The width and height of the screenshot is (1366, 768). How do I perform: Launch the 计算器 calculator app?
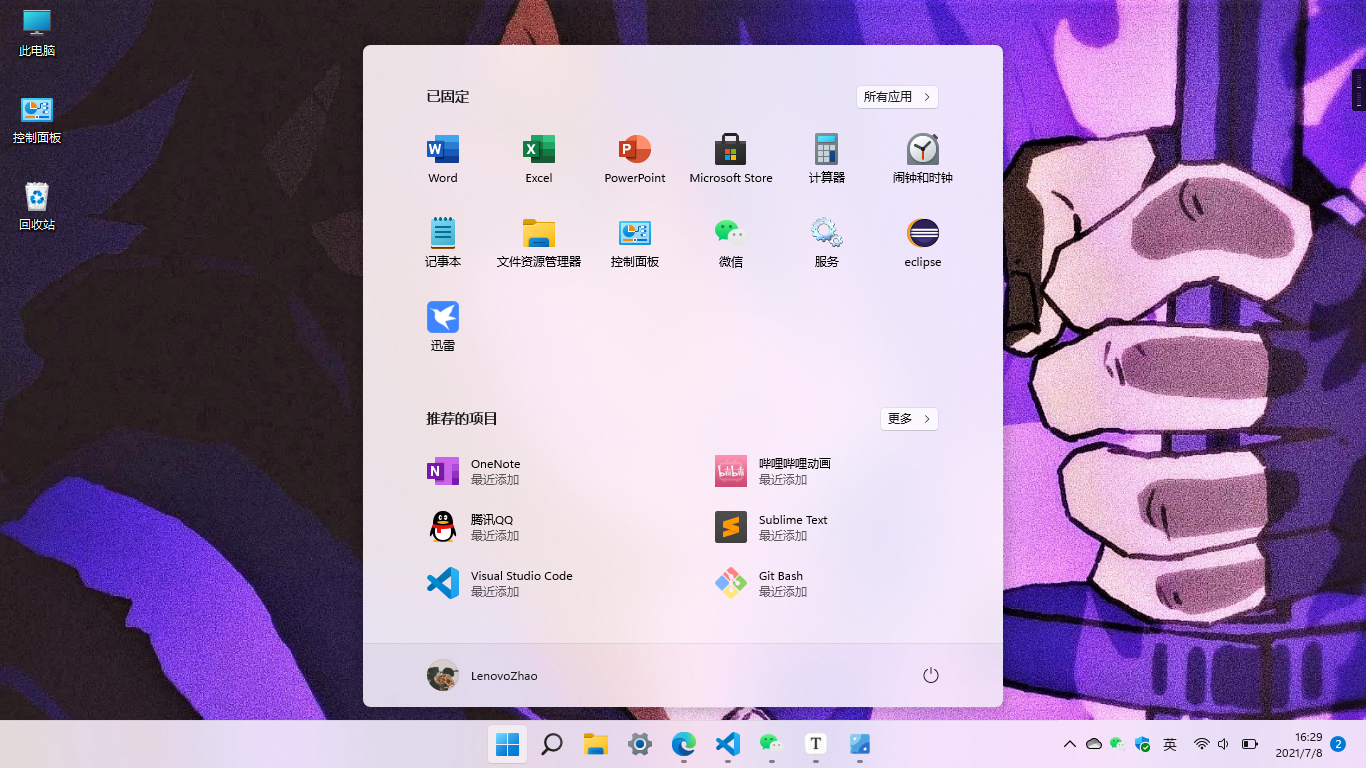click(827, 159)
